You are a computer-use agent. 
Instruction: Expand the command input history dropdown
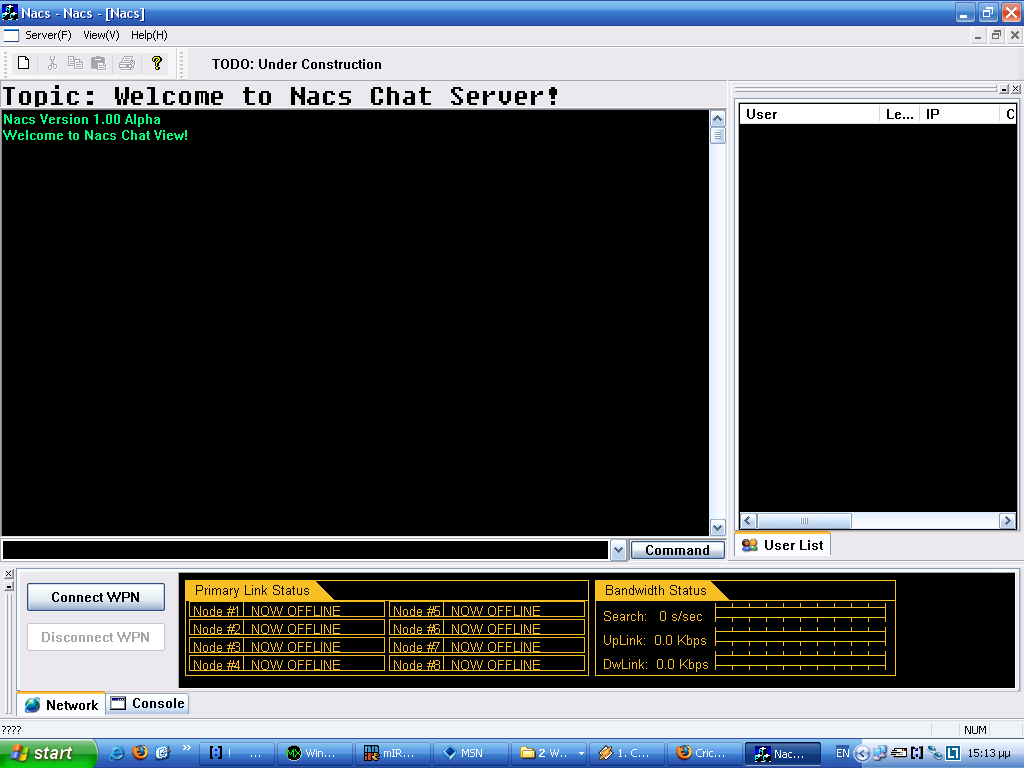click(618, 550)
